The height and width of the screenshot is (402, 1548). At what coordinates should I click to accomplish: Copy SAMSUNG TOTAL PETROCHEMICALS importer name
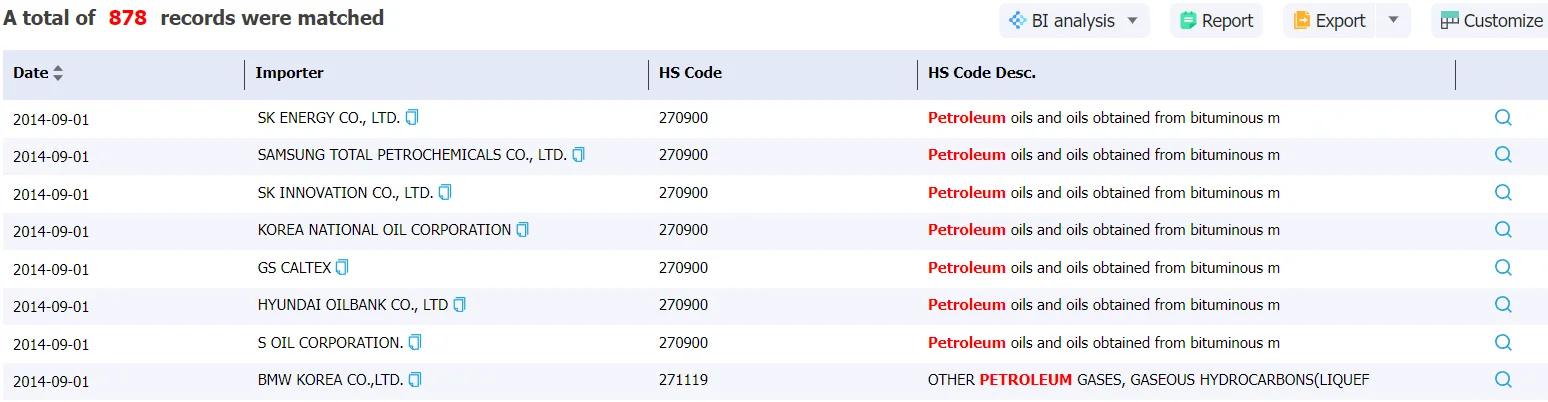(578, 155)
